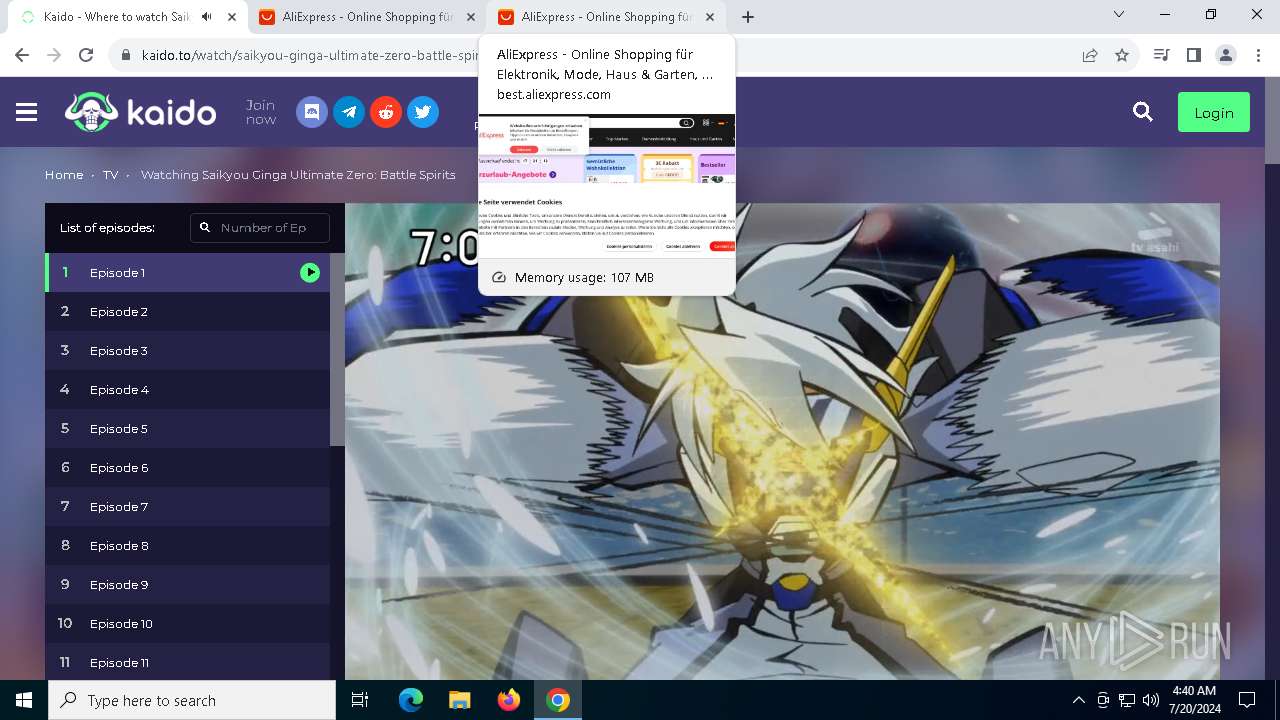Open Task View on the taskbar
Screen dimensions: 1280x720
click(360, 700)
